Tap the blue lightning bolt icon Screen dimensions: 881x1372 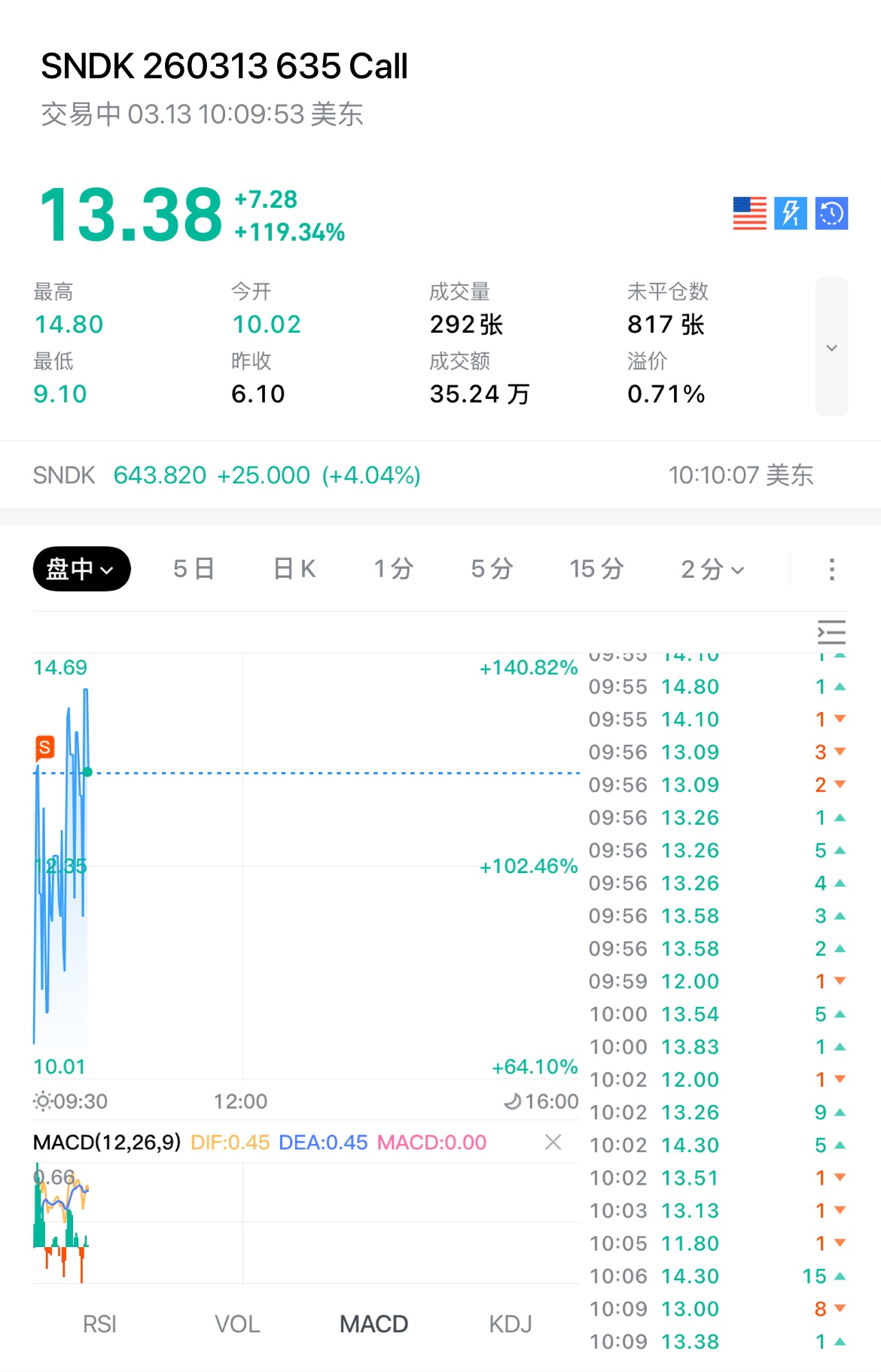click(791, 213)
